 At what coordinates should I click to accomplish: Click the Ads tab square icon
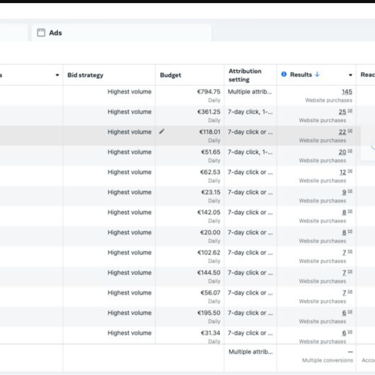click(41, 33)
